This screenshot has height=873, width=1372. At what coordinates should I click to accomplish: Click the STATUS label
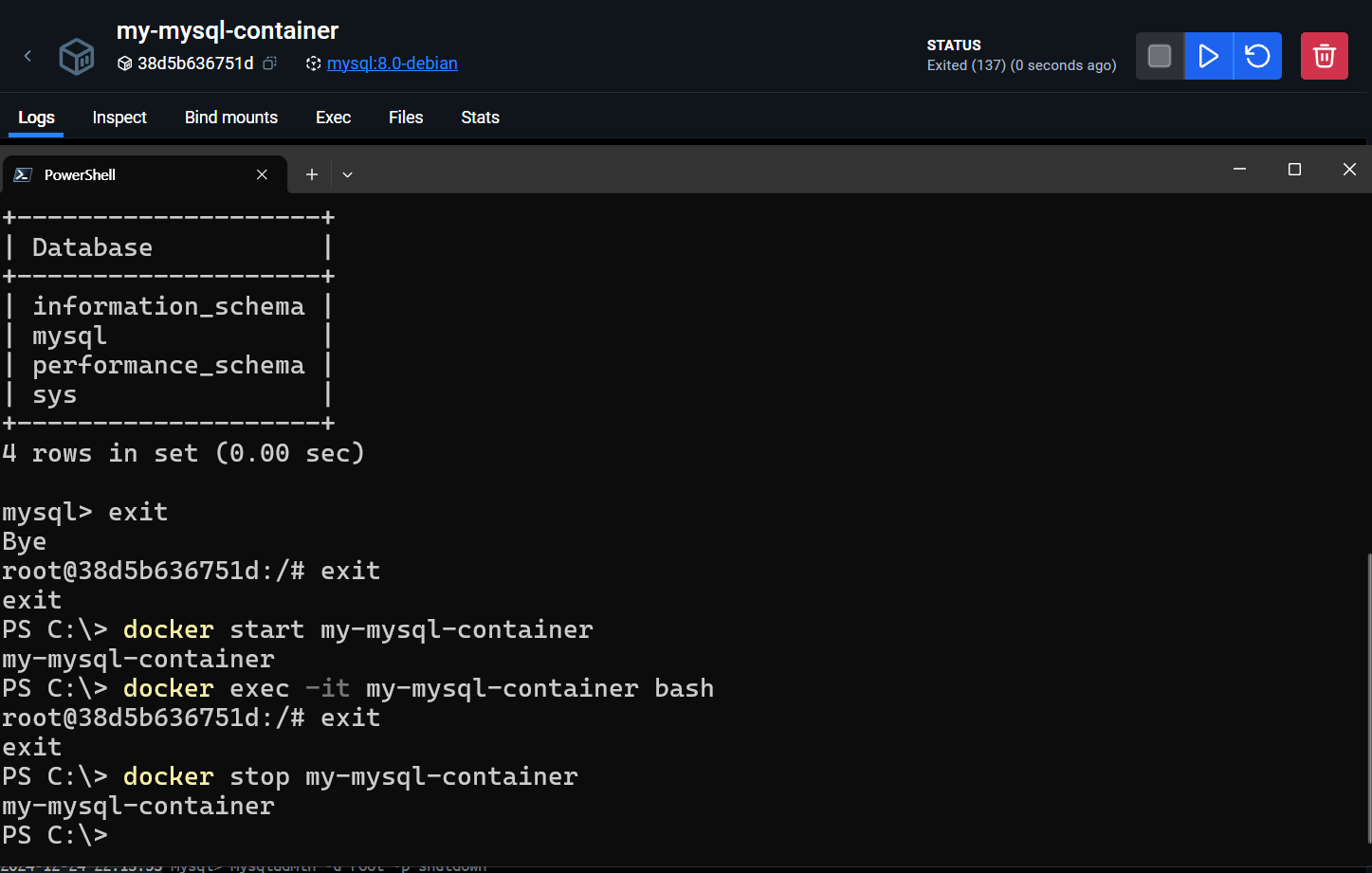click(x=954, y=45)
